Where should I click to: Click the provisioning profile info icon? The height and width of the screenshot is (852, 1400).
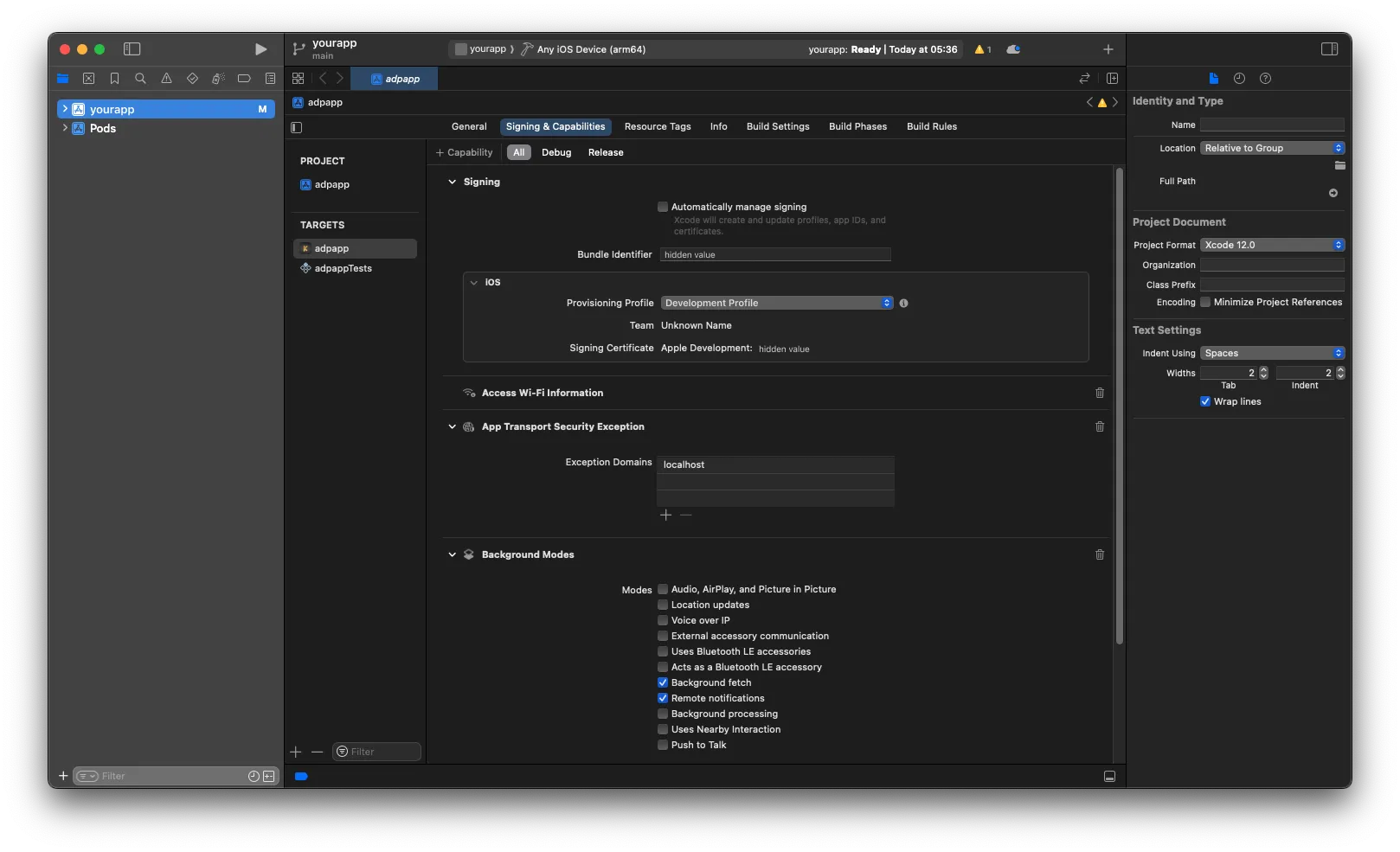903,304
